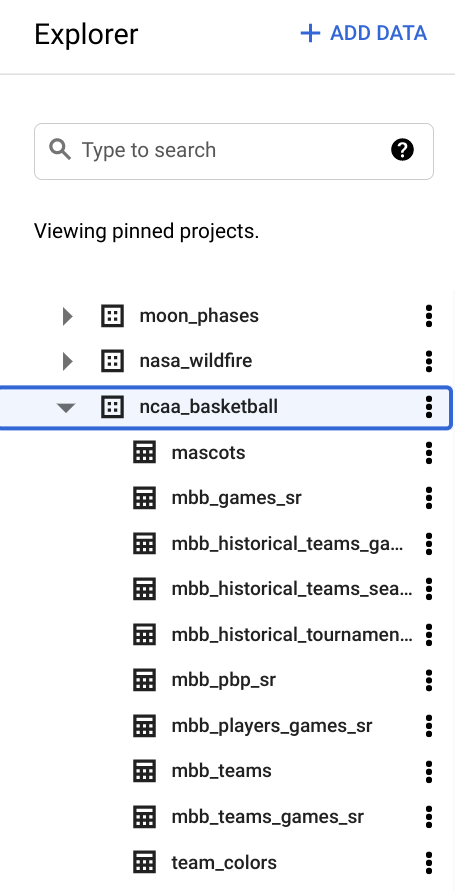
Task: Open the search help question mark icon
Action: pyautogui.click(x=403, y=151)
